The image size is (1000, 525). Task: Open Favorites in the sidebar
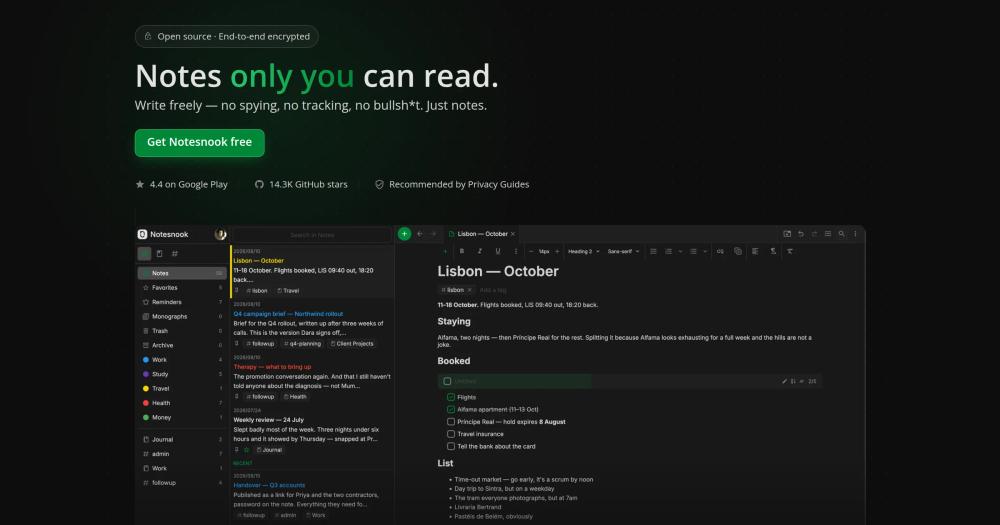click(182, 288)
